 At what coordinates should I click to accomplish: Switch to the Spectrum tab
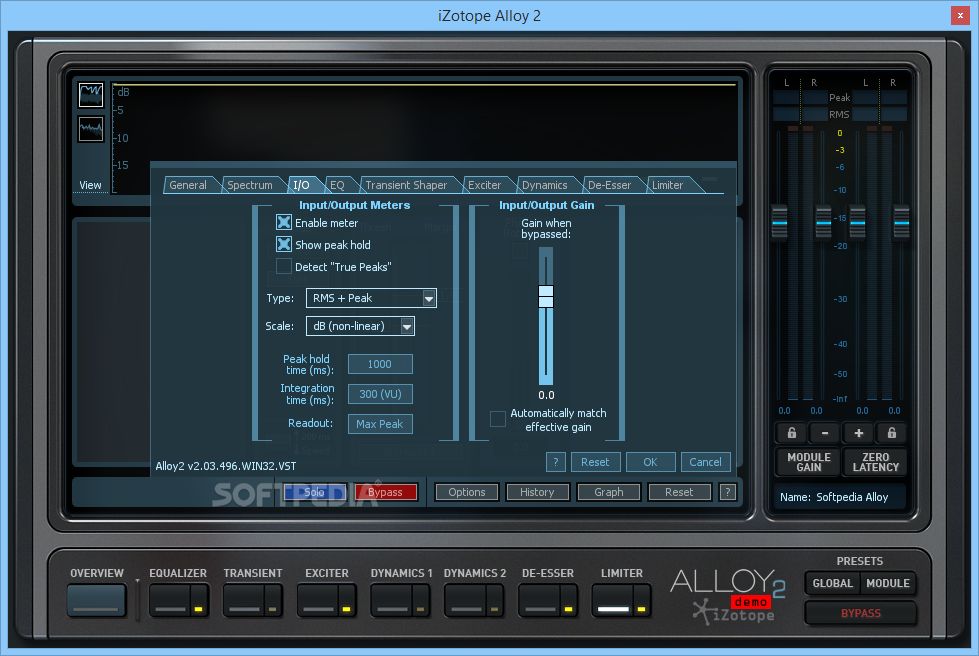(x=250, y=185)
